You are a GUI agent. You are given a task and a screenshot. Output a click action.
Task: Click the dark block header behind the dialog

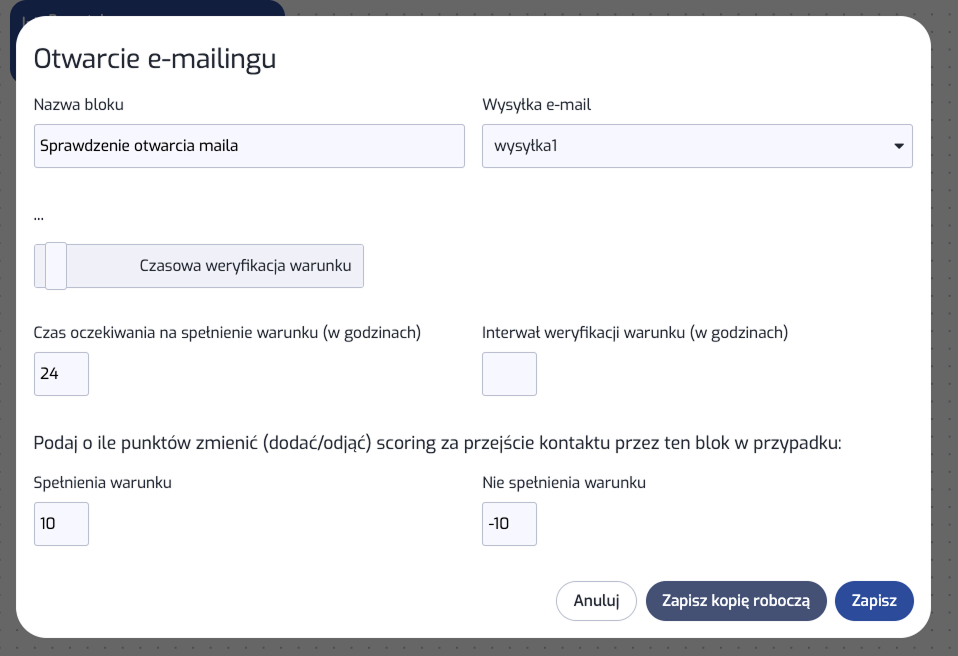(x=147, y=8)
